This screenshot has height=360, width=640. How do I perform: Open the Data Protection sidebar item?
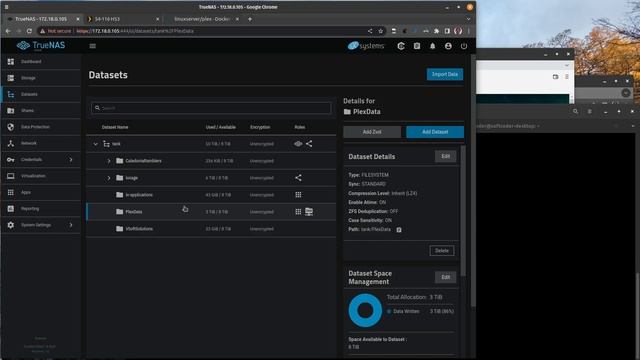[41, 127]
